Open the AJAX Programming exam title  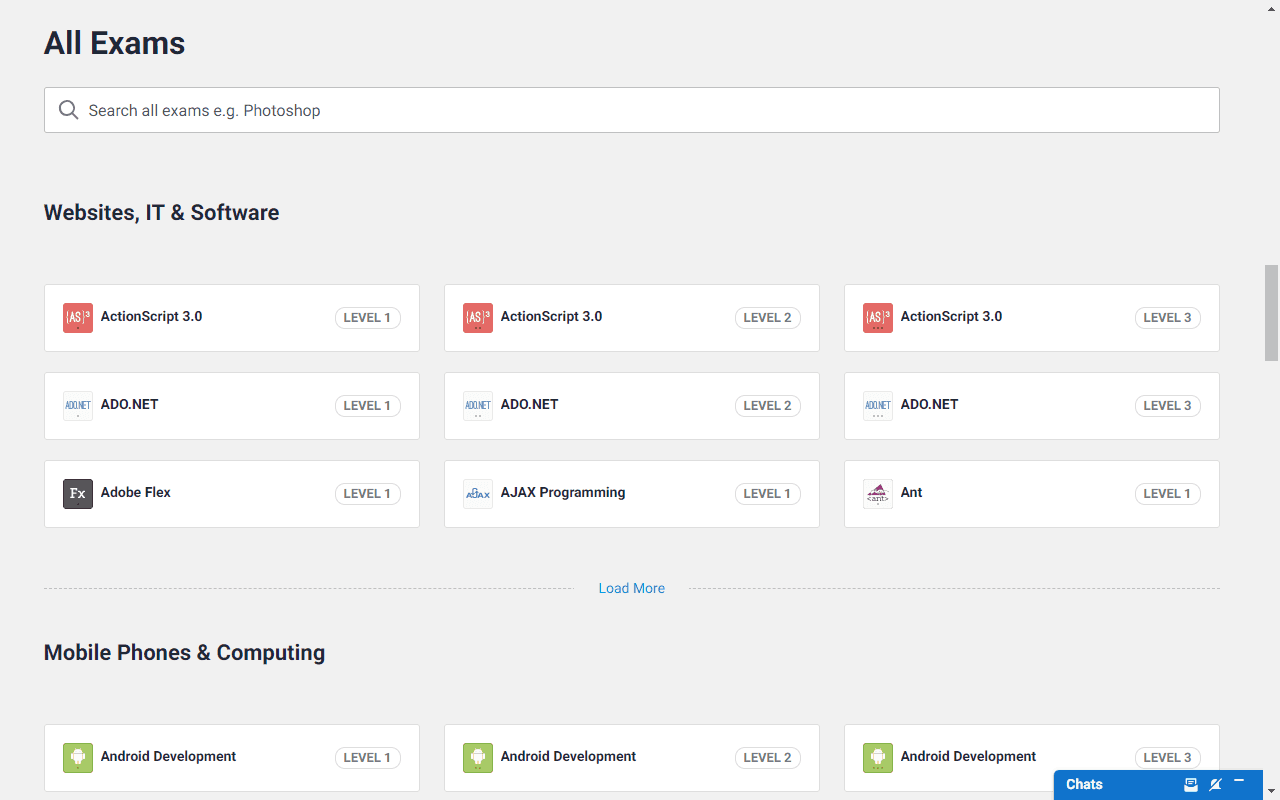(563, 492)
